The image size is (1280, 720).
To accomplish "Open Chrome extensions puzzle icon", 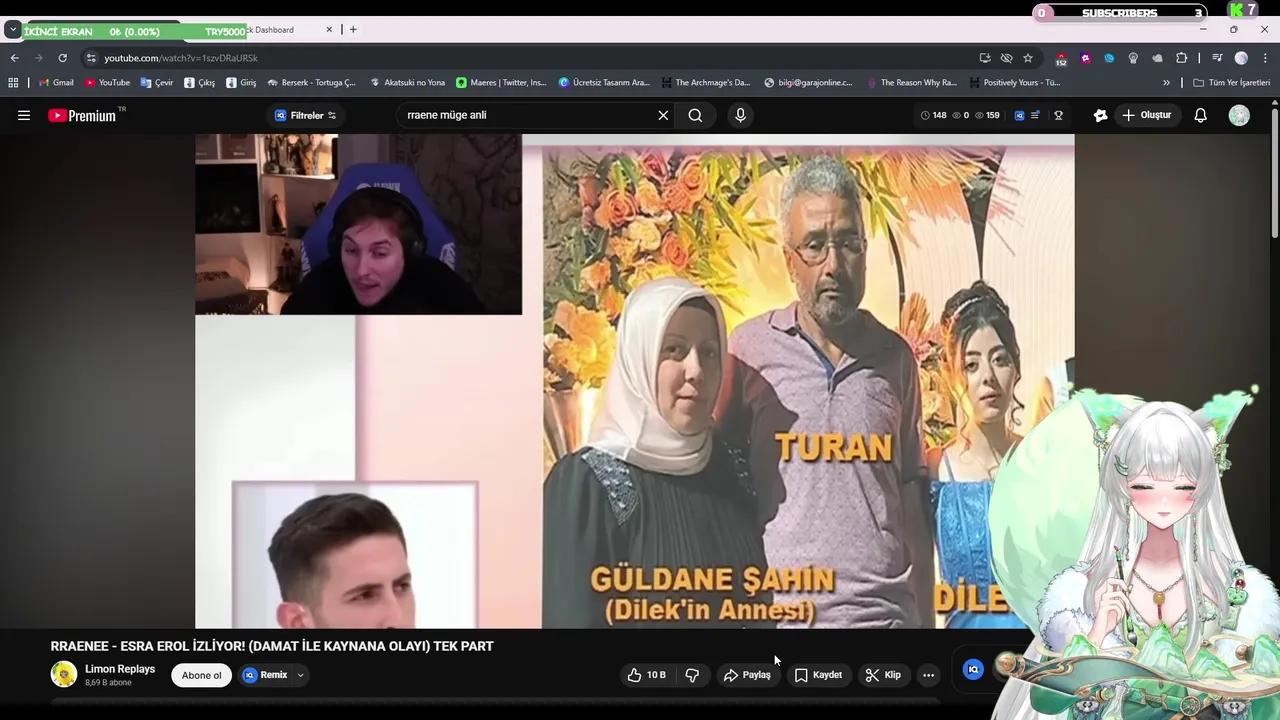I will pos(1181,58).
